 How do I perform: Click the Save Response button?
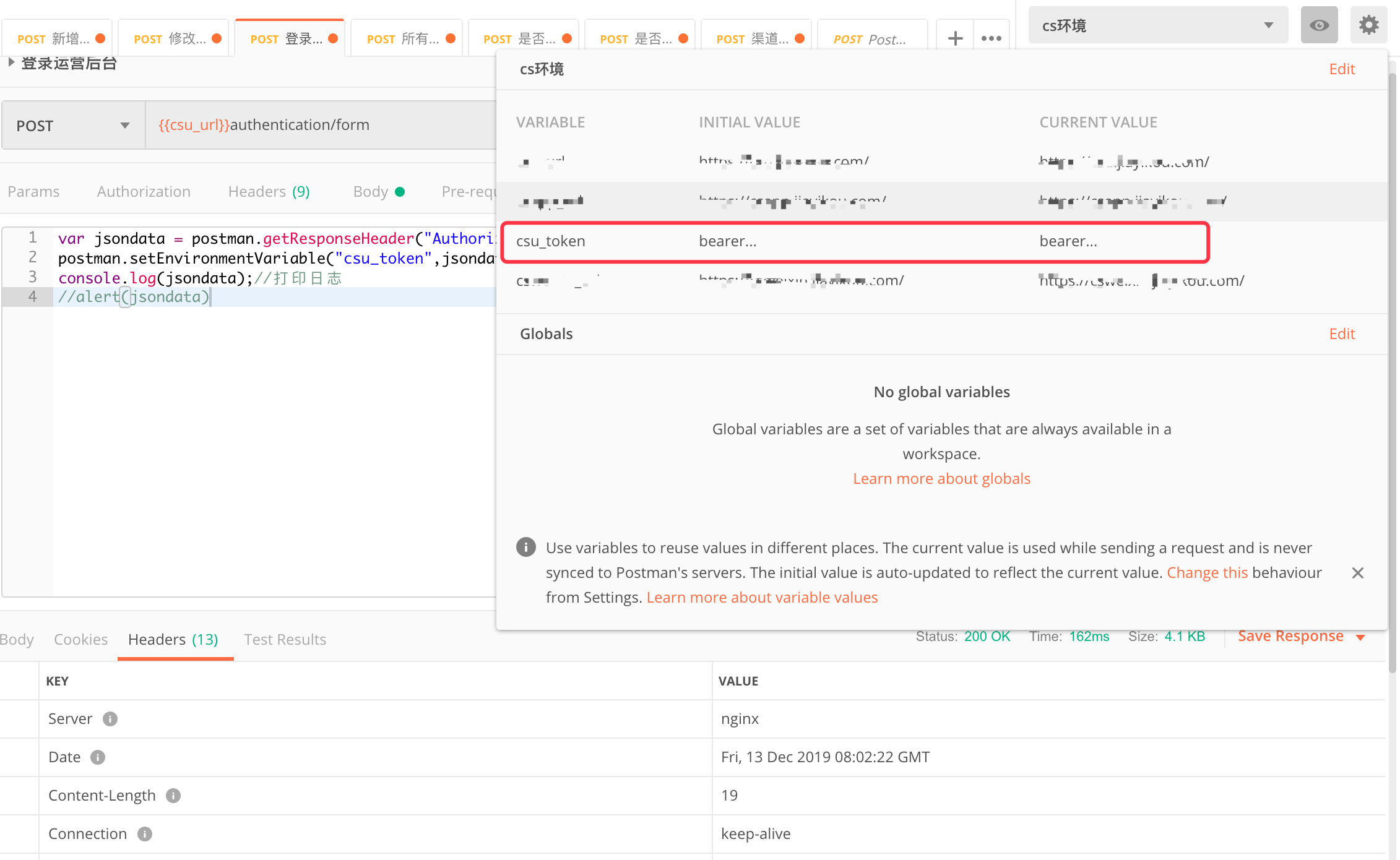point(1291,637)
